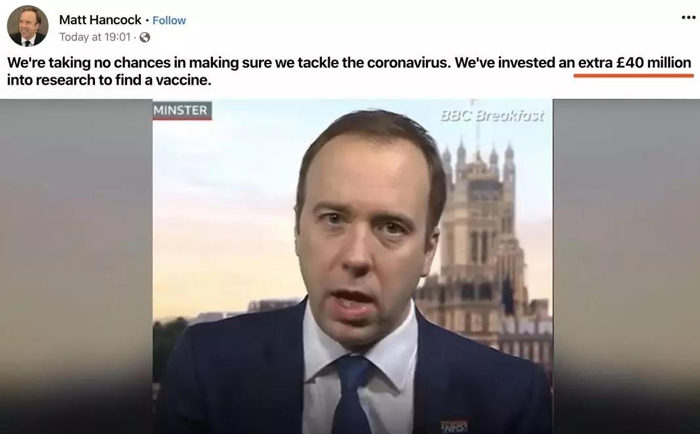The width and height of the screenshot is (700, 434).
Task: Click the Matt Hancock name link
Action: pyautogui.click(x=100, y=20)
